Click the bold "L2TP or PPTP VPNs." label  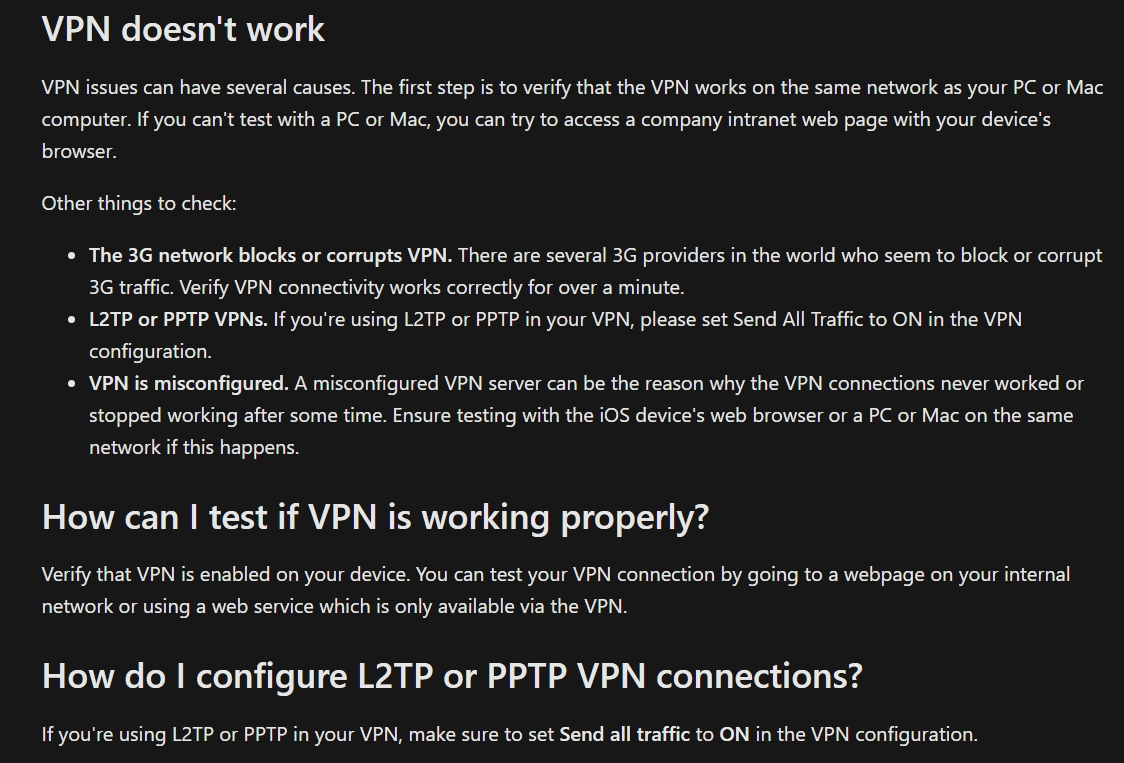click(178, 319)
